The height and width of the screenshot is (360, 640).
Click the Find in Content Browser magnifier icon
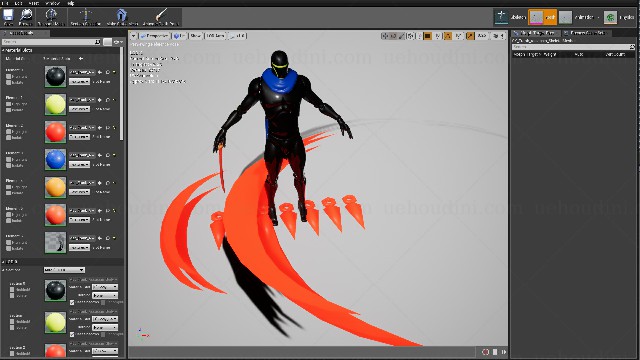coord(26,16)
